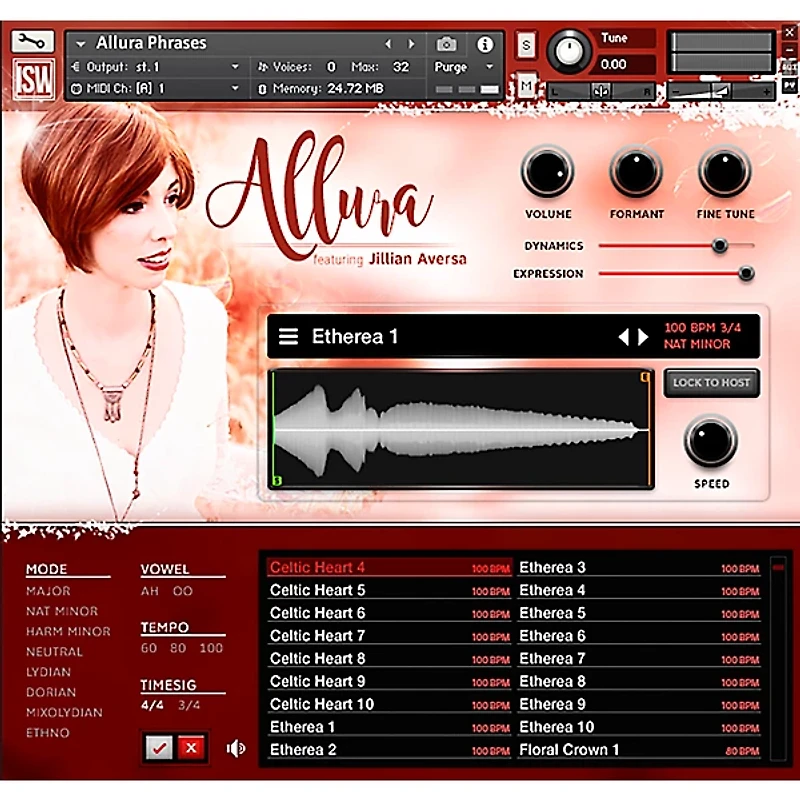Expand the Allura Phrases instrument dropdown arrow
The height and width of the screenshot is (800, 800).
[x=81, y=44]
